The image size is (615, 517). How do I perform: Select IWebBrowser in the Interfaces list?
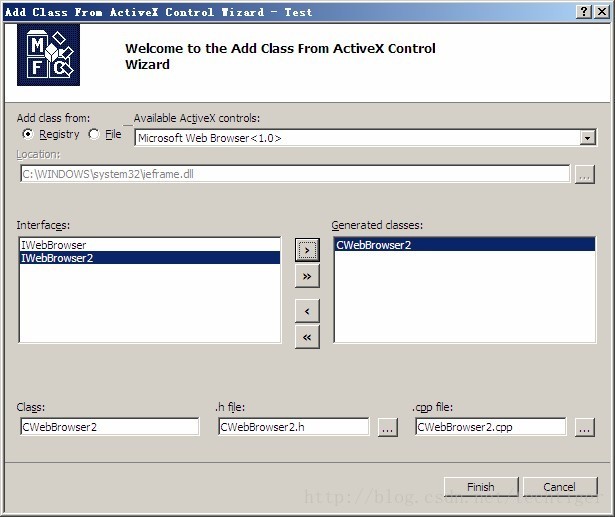149,245
